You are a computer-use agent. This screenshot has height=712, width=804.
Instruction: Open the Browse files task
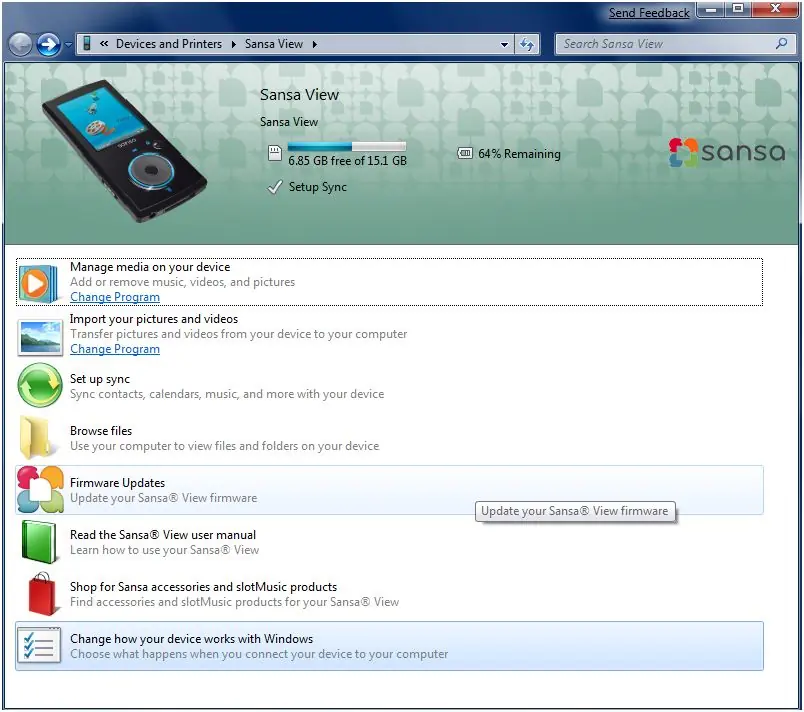(389, 438)
